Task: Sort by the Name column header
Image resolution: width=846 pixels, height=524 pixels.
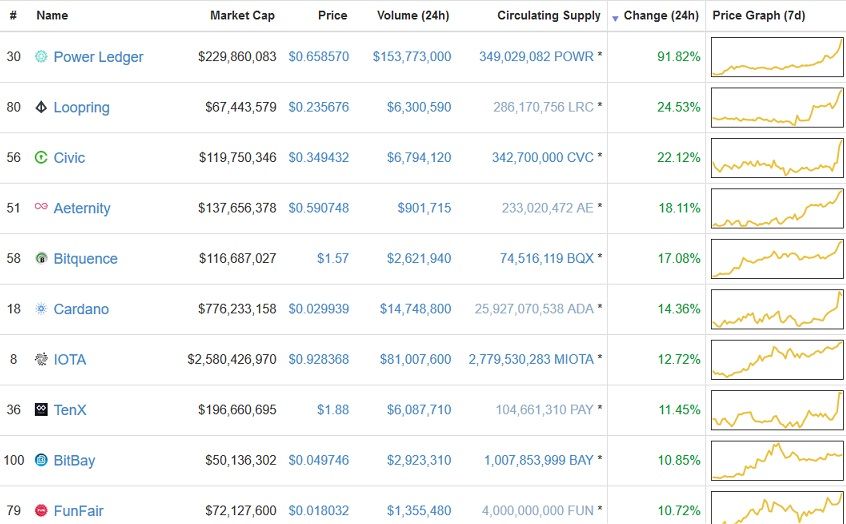Action: (x=52, y=16)
